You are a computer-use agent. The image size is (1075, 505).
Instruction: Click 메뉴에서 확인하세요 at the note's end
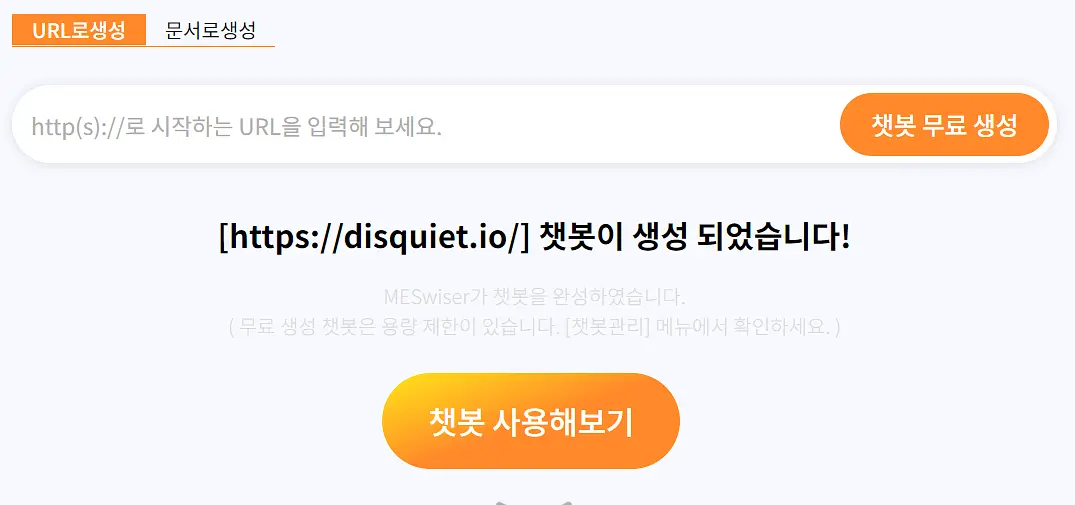point(743,328)
